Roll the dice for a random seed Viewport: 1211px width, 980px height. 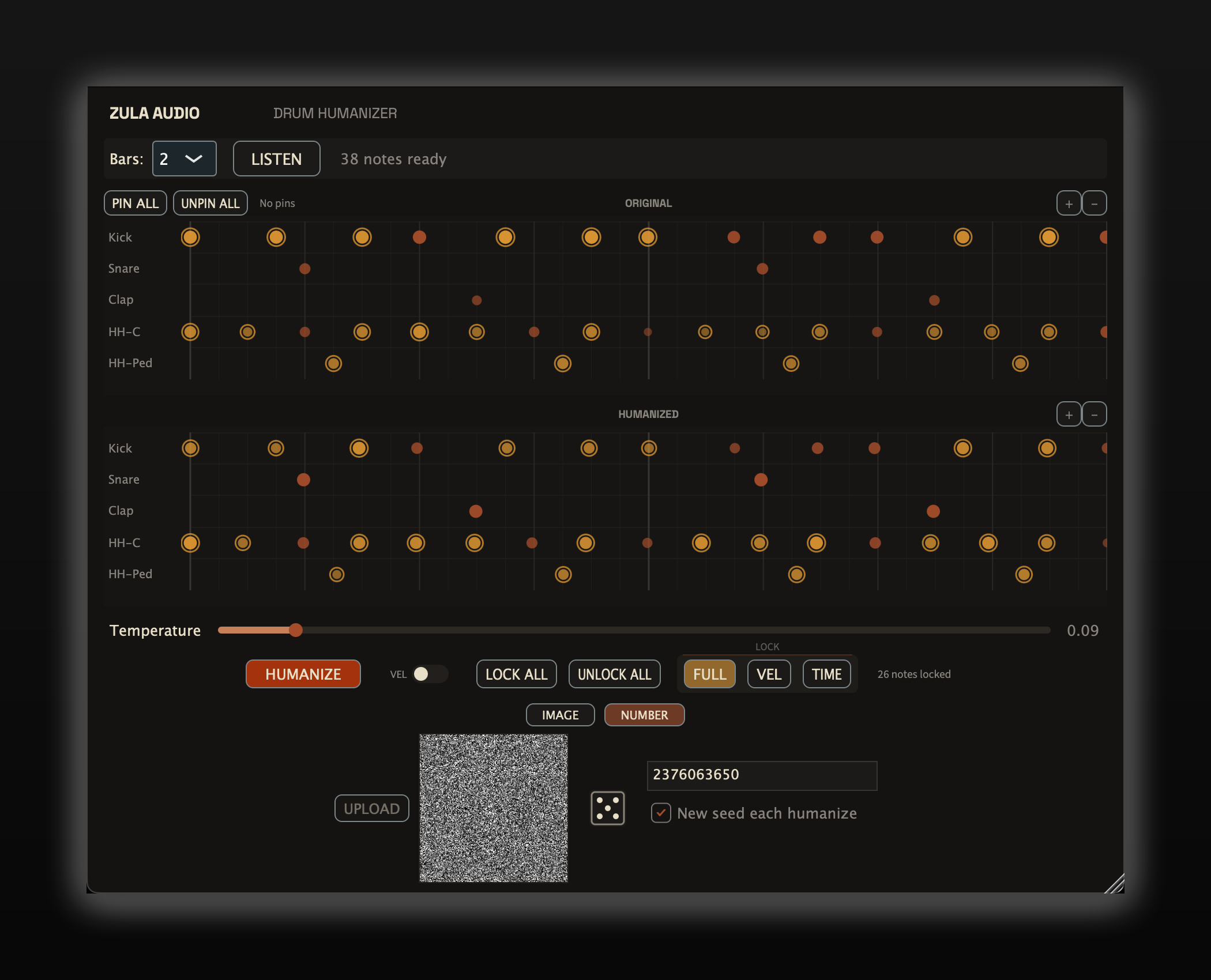pyautogui.click(x=608, y=808)
